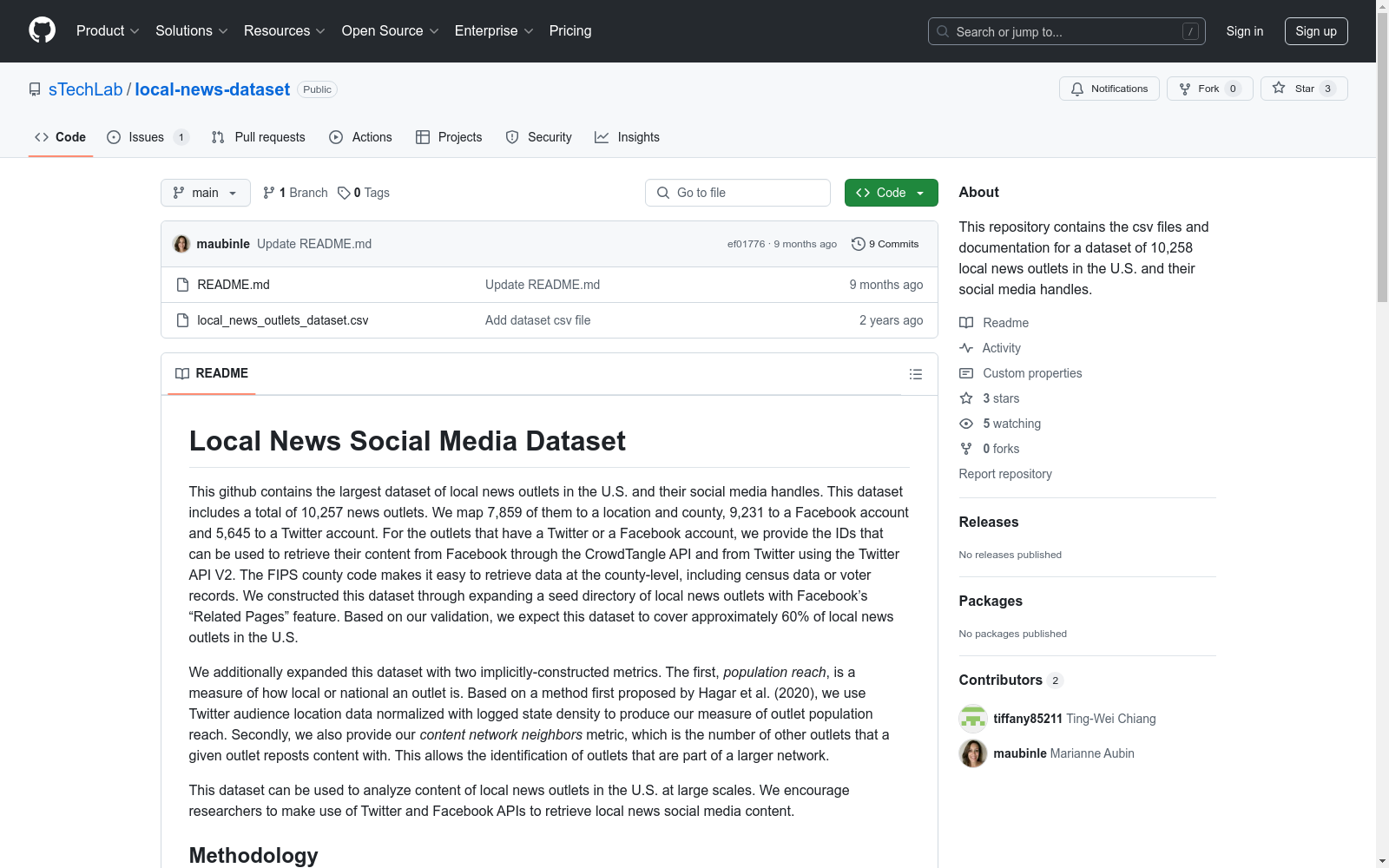
Task: Open the Enterprise menu
Action: click(494, 31)
